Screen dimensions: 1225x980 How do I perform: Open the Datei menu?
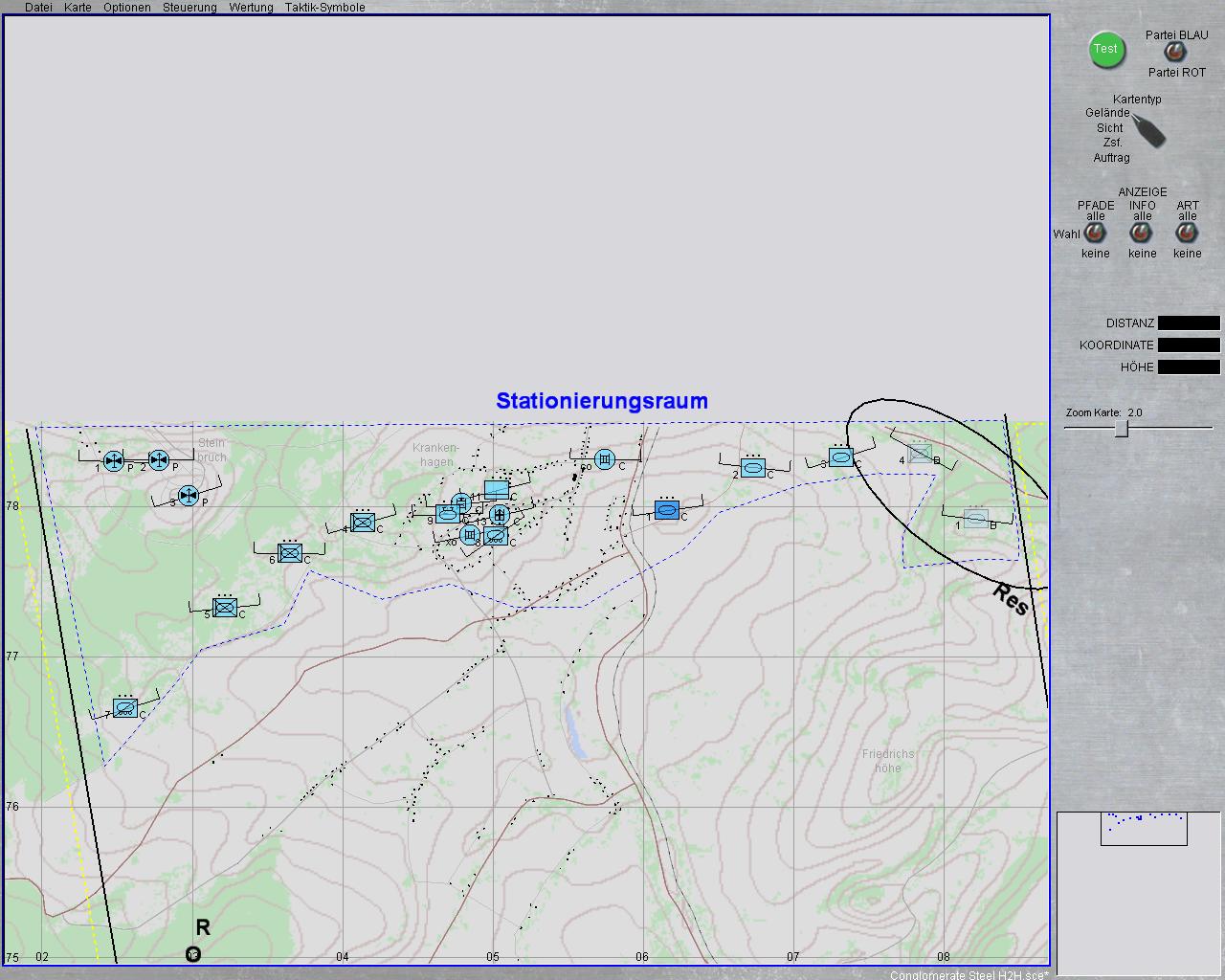tap(38, 8)
